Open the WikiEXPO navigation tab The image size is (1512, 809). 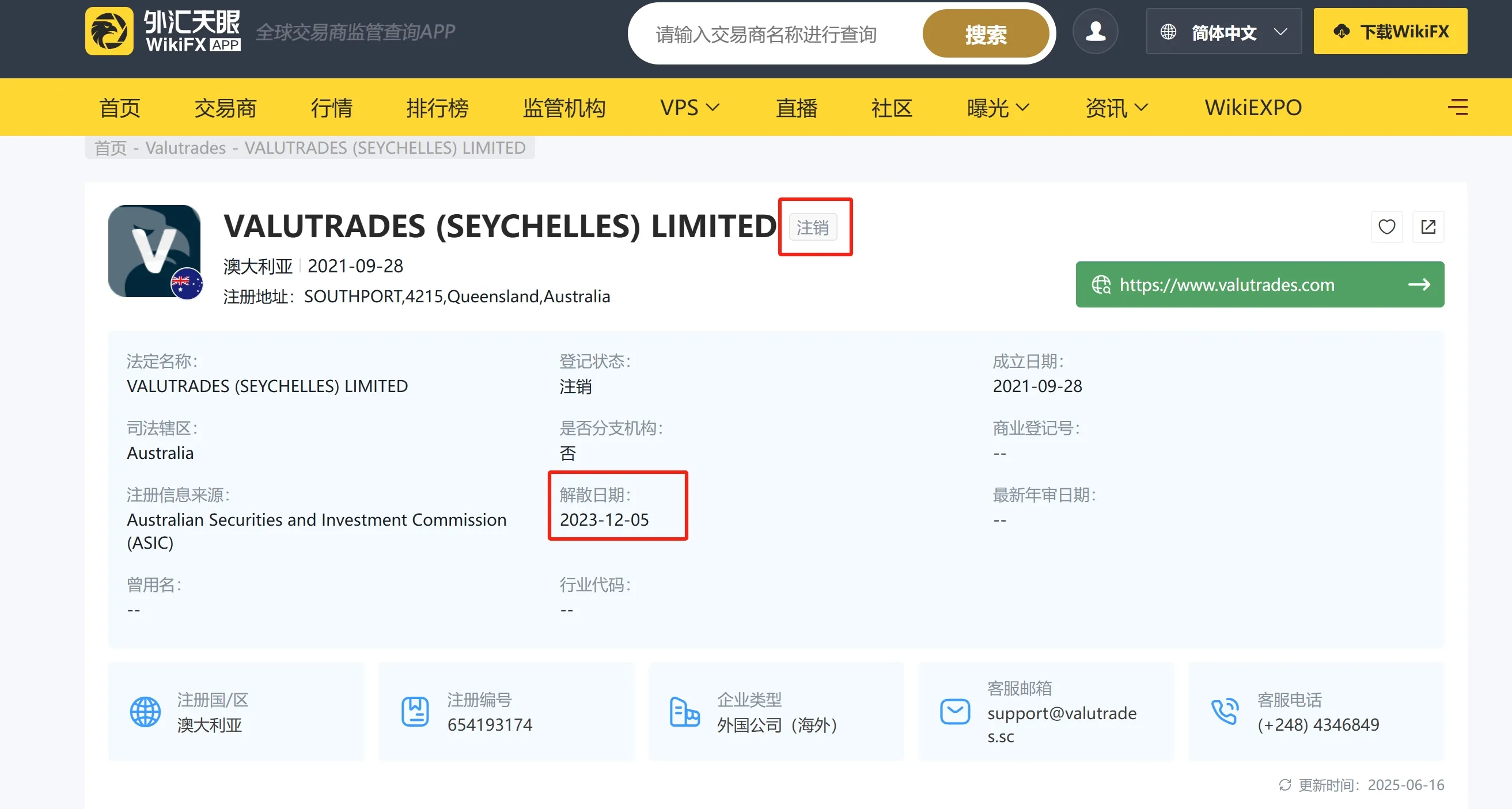(1253, 108)
